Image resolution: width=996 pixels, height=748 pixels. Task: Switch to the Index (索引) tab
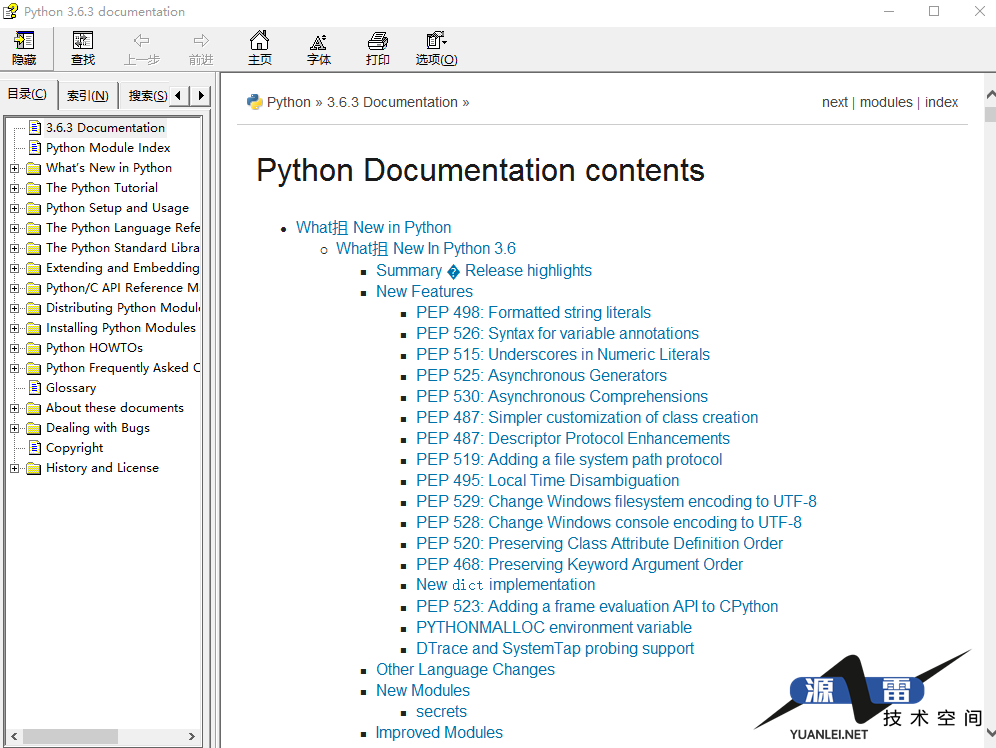tap(88, 96)
